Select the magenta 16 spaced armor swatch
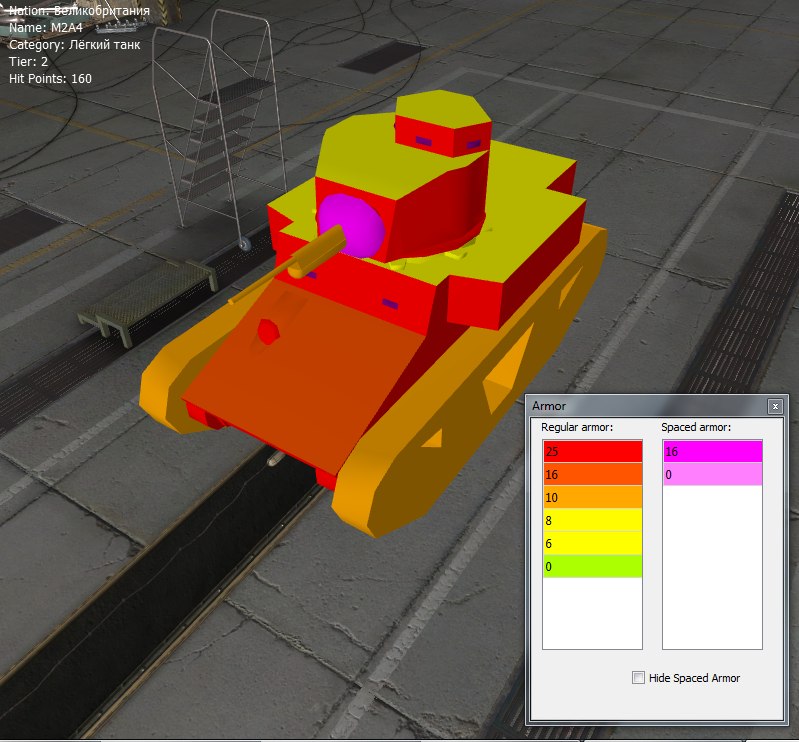The image size is (799, 742). [x=713, y=451]
